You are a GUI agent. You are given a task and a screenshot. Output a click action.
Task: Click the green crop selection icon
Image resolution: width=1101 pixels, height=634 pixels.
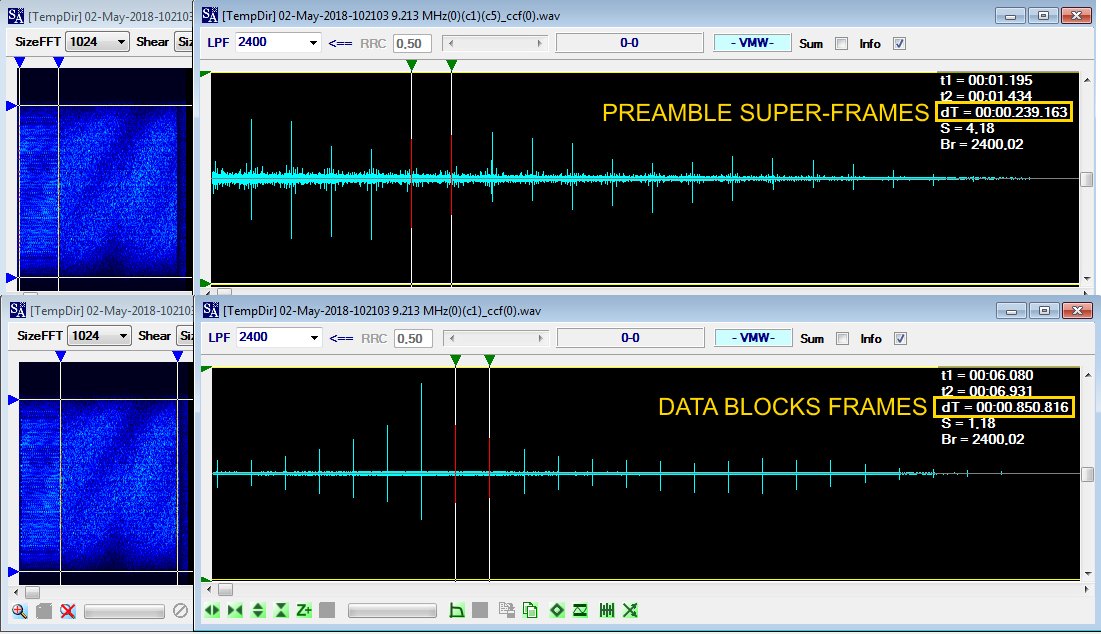point(456,610)
